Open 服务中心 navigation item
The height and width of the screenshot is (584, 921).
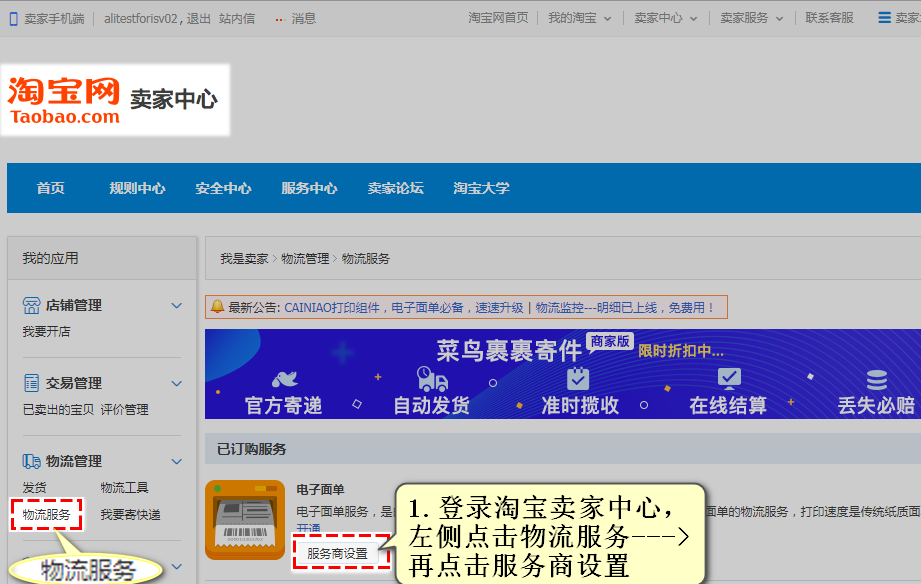[309, 188]
